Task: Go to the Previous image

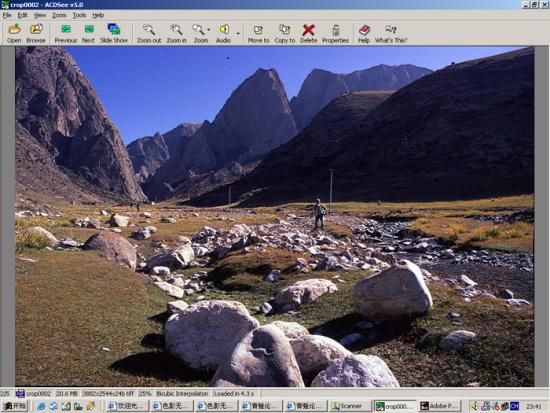Action: click(x=66, y=34)
